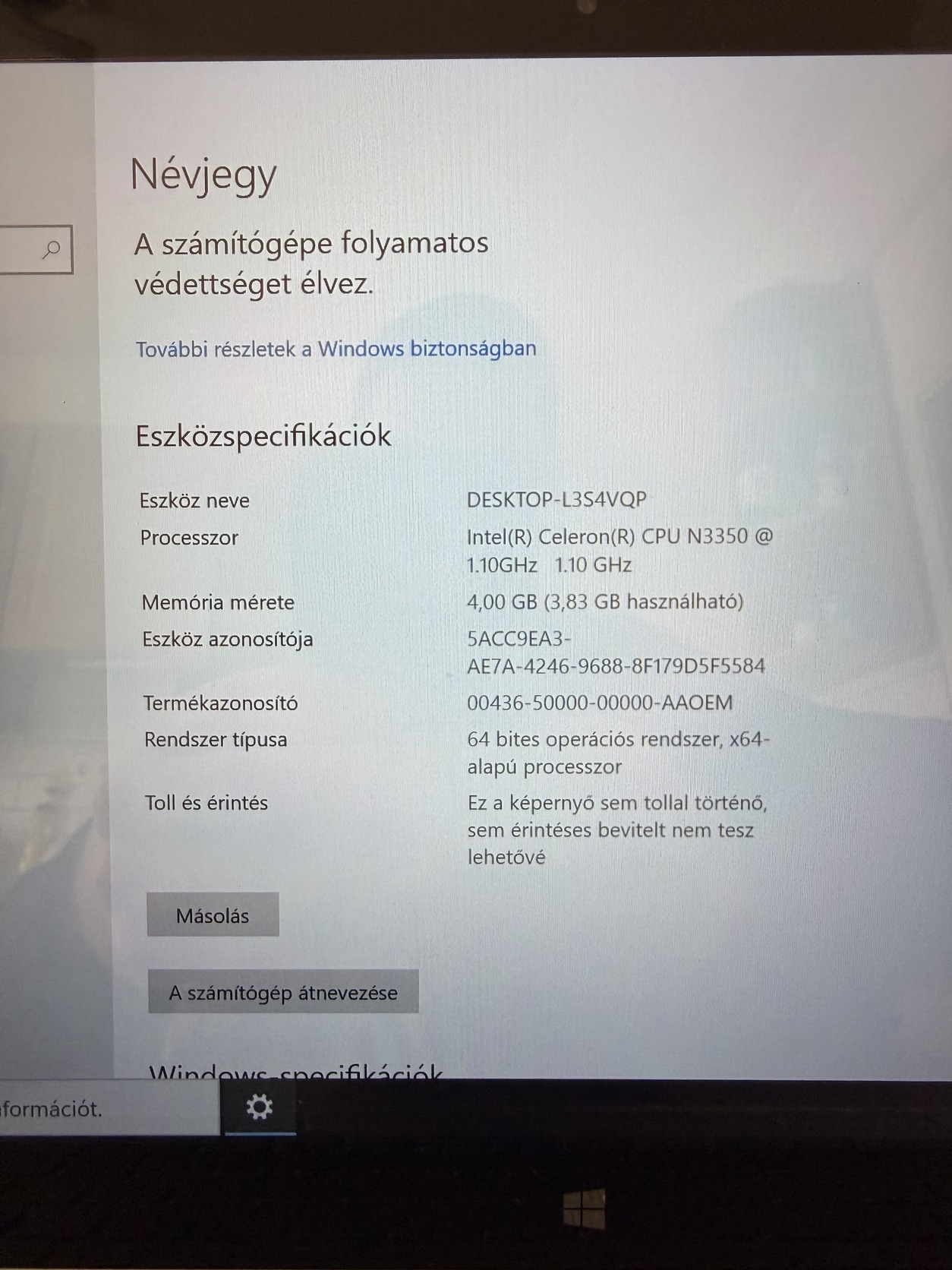Select the Toll és érintés label
Image resolution: width=952 pixels, height=1270 pixels.
point(206,803)
